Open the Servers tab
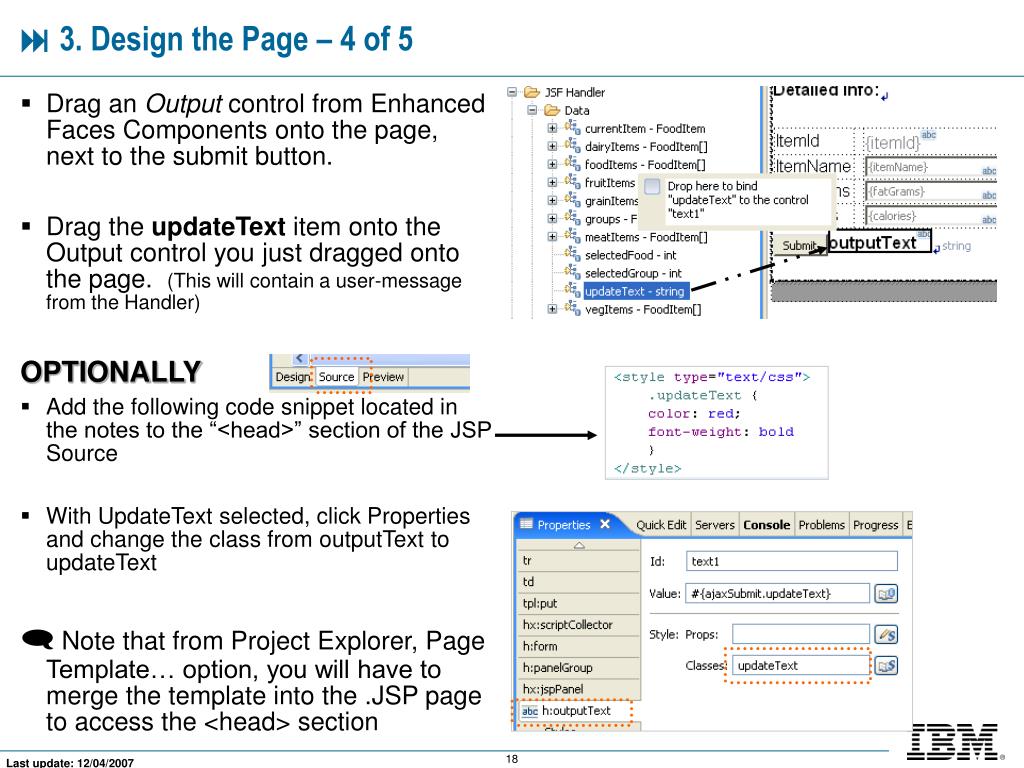 point(714,525)
